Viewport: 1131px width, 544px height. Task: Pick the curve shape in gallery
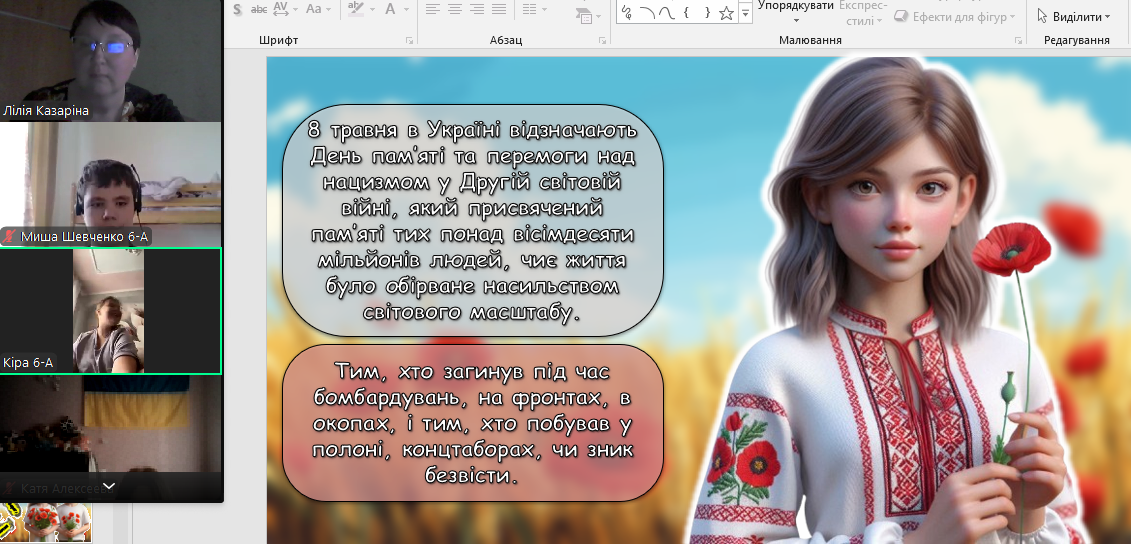pyautogui.click(x=667, y=12)
